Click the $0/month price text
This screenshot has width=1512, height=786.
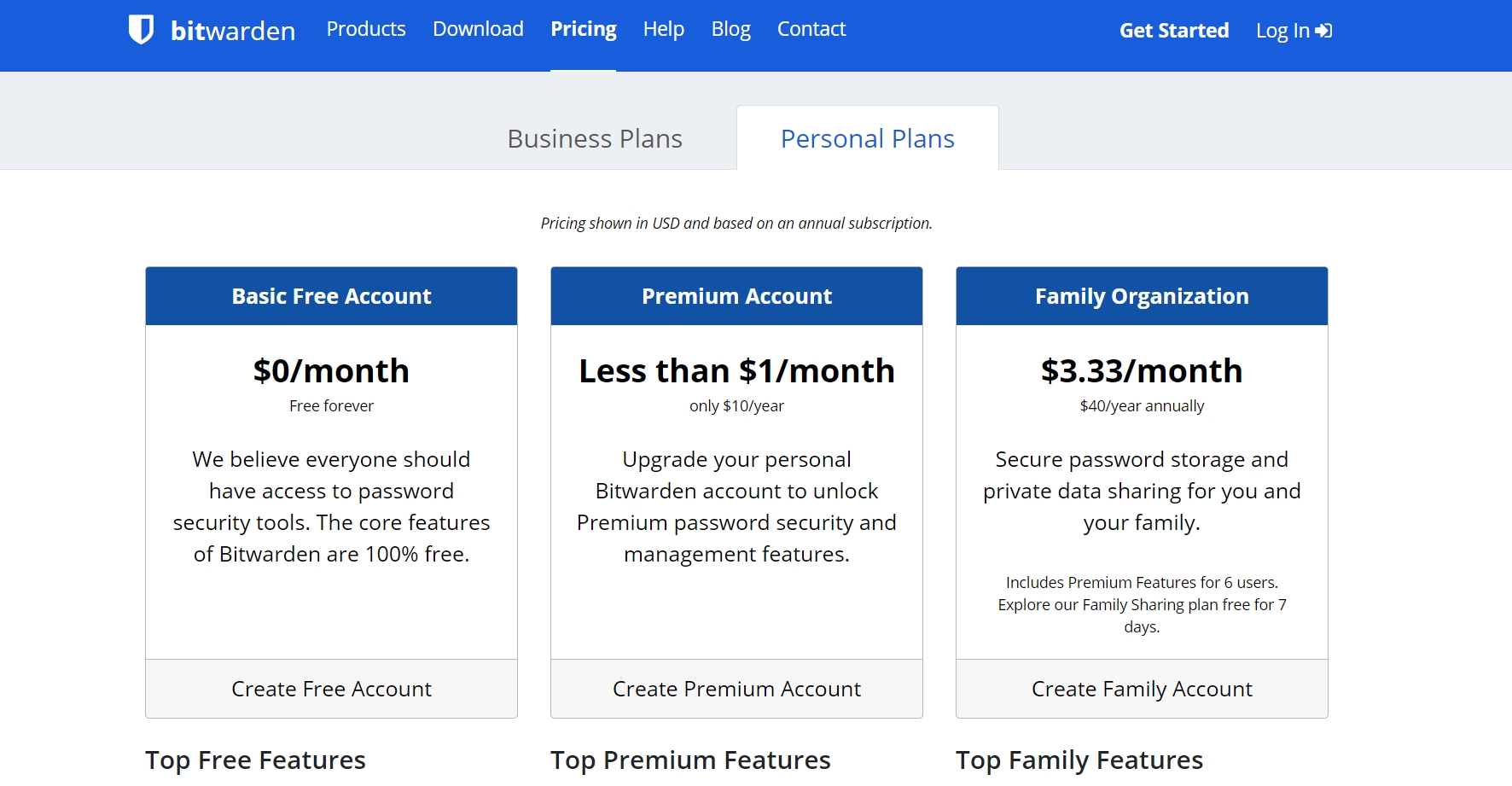coord(332,371)
